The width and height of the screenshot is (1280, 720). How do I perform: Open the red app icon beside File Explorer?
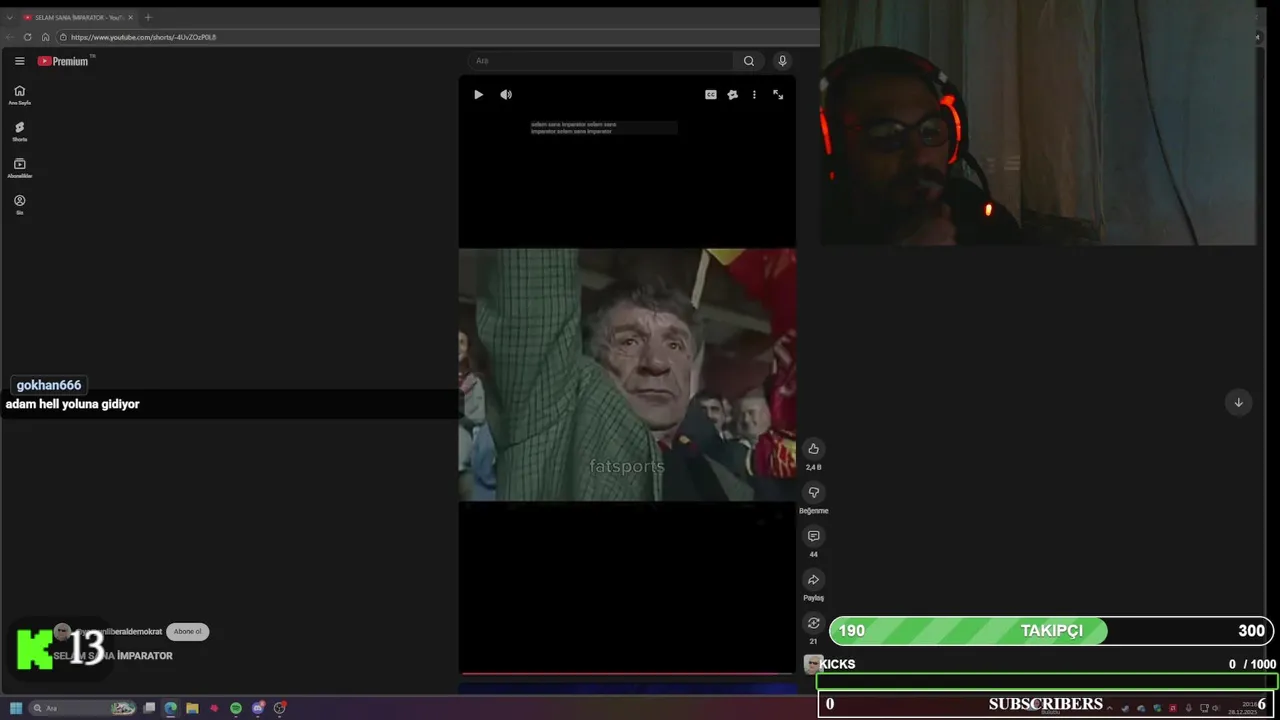coord(214,708)
